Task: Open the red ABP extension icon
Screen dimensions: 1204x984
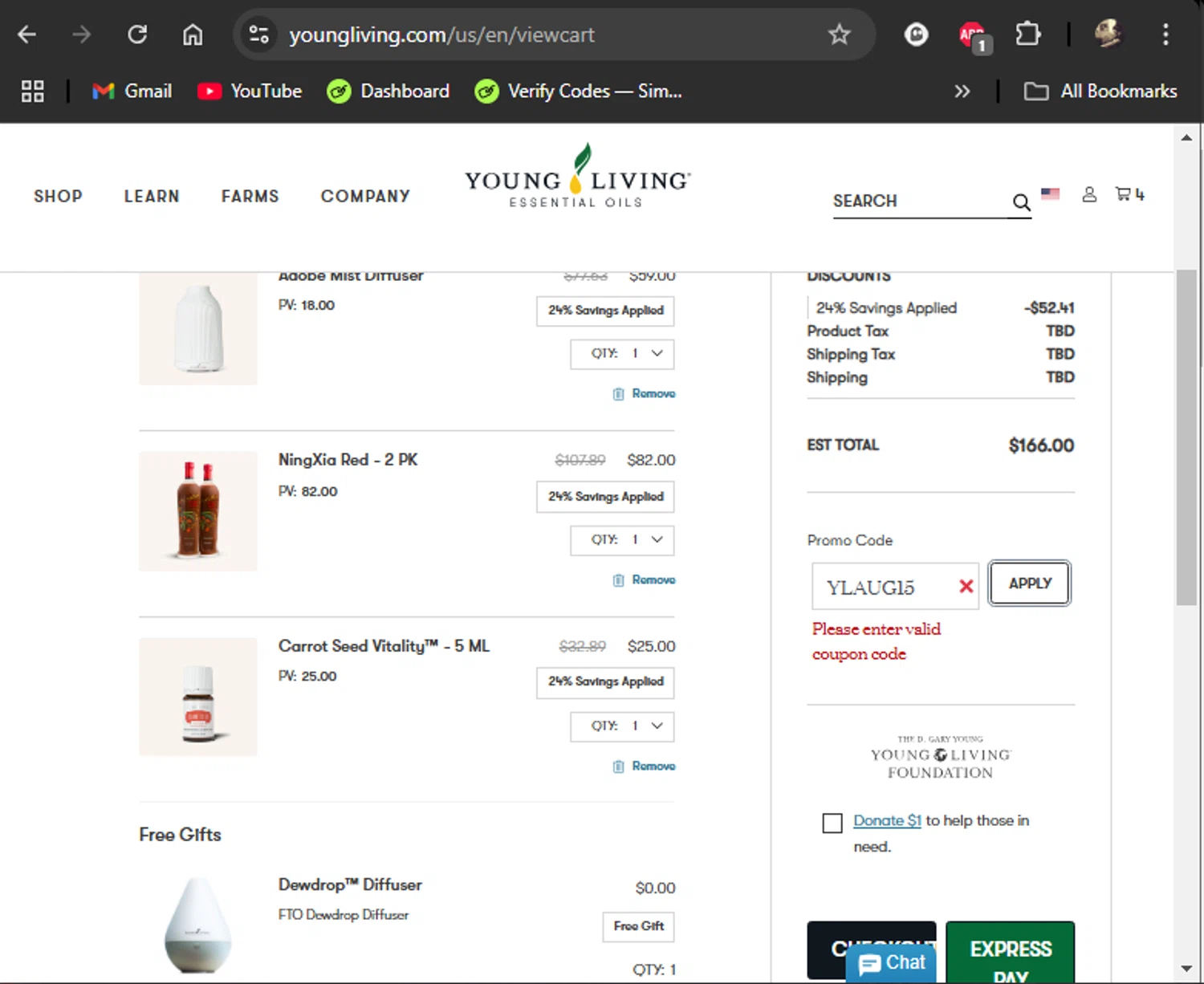Action: 974,36
